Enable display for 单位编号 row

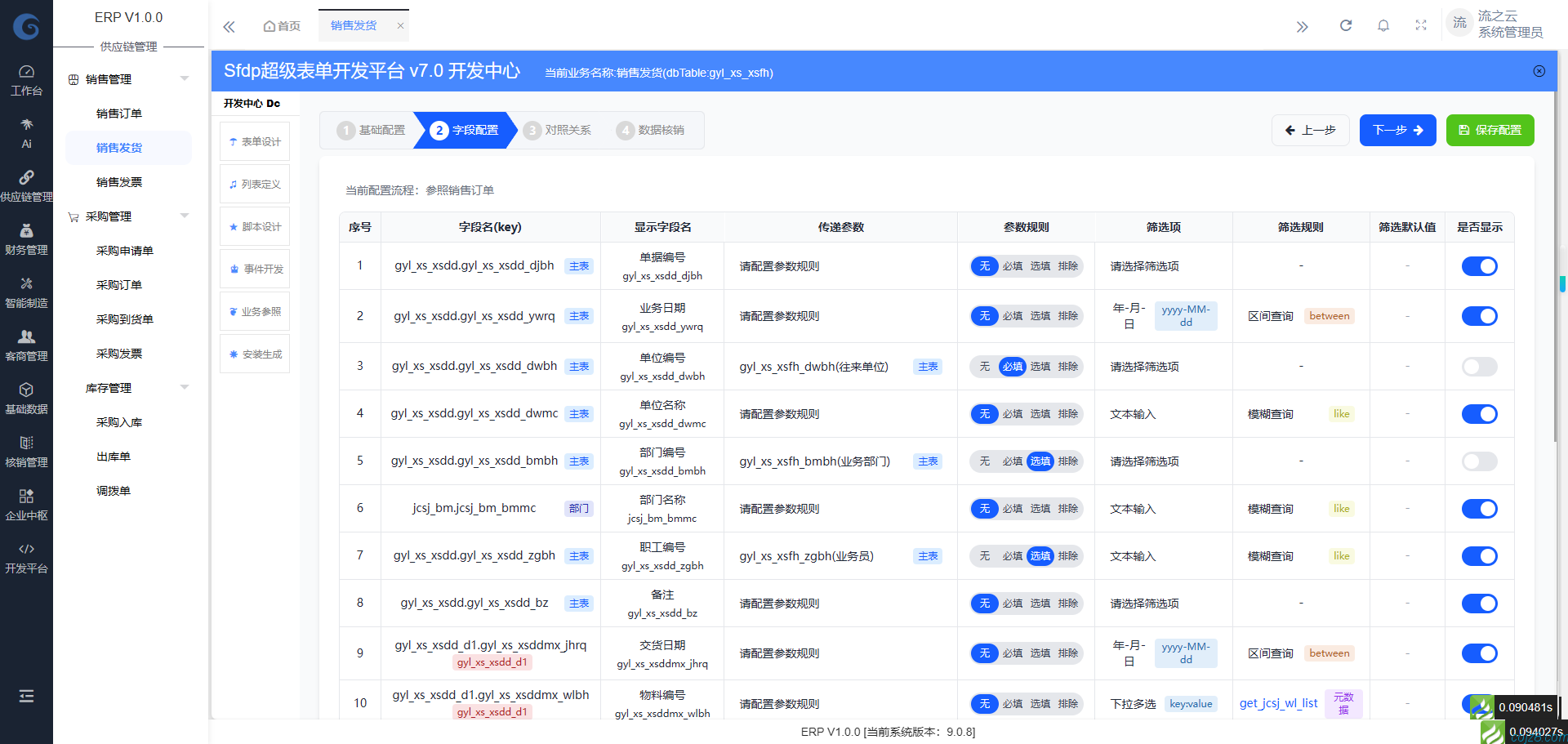tap(1479, 367)
